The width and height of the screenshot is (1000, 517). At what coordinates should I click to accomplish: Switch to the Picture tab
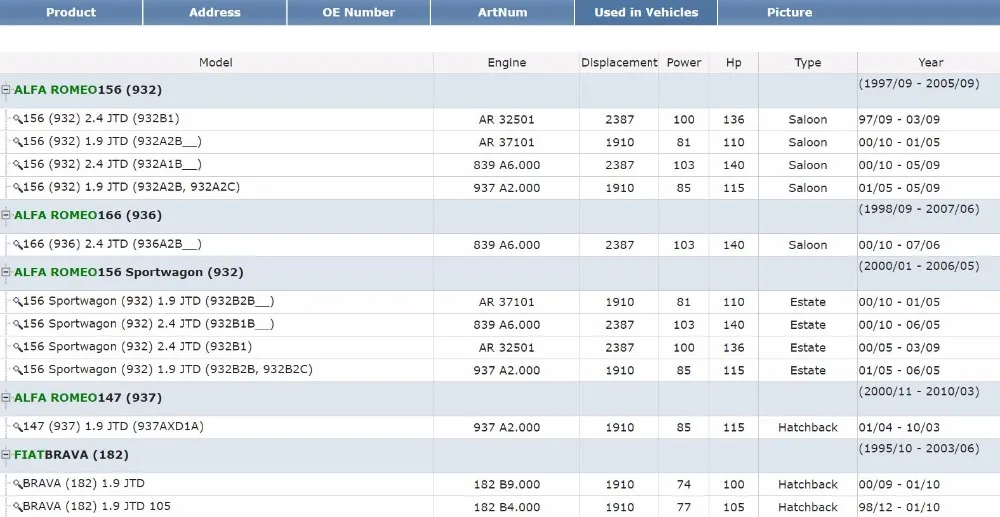pos(790,12)
